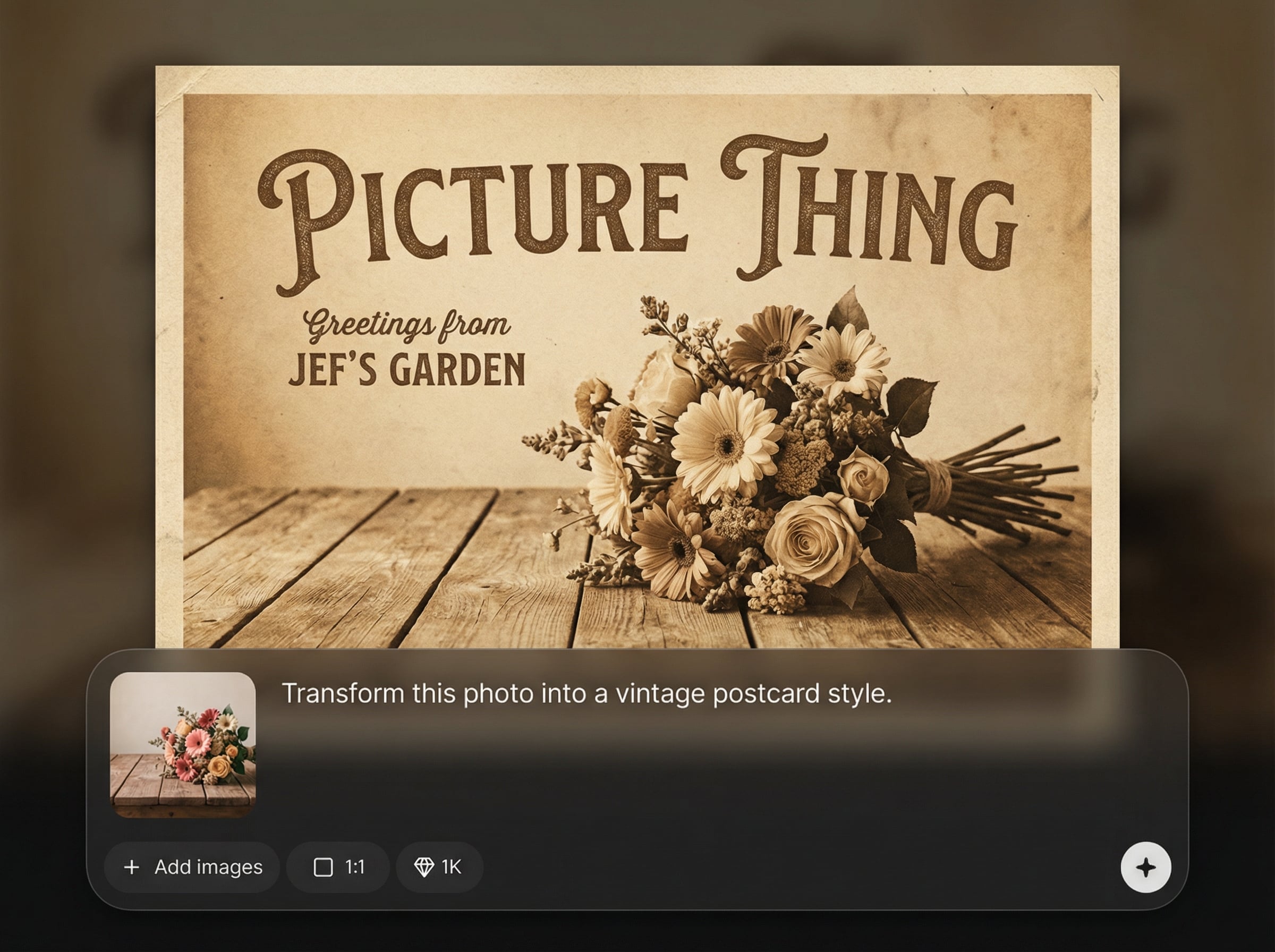1275x952 pixels.
Task: Click the sparkle generate button
Action: [1145, 868]
